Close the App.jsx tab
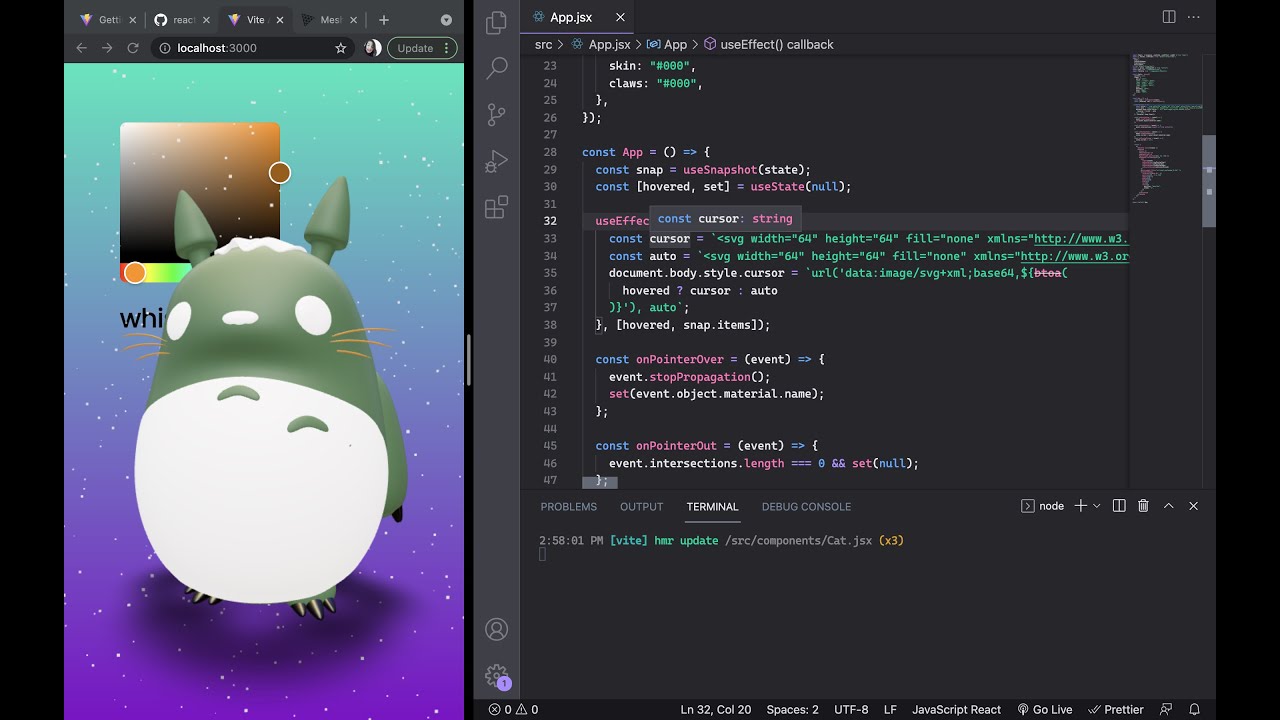Image resolution: width=1280 pixels, height=720 pixels. [x=620, y=17]
